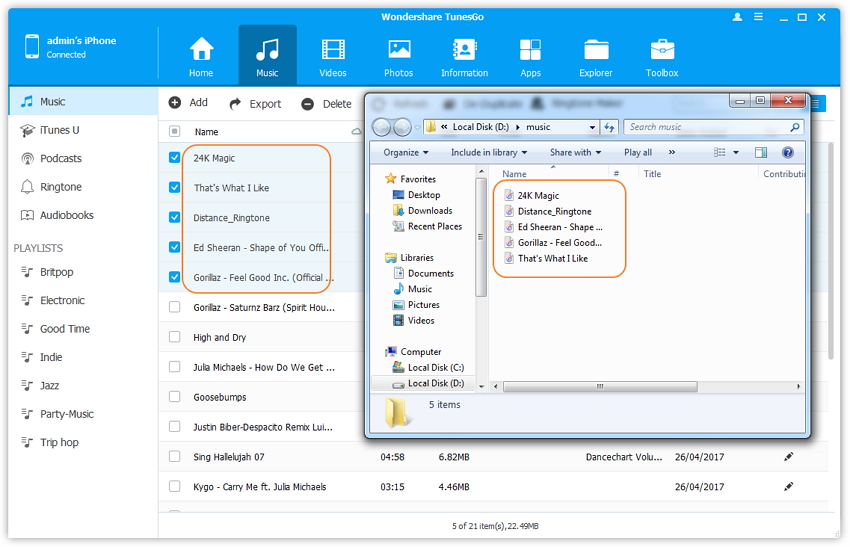850x547 pixels.
Task: Uncheck the 24K Magic song checkbox
Action: pos(175,158)
